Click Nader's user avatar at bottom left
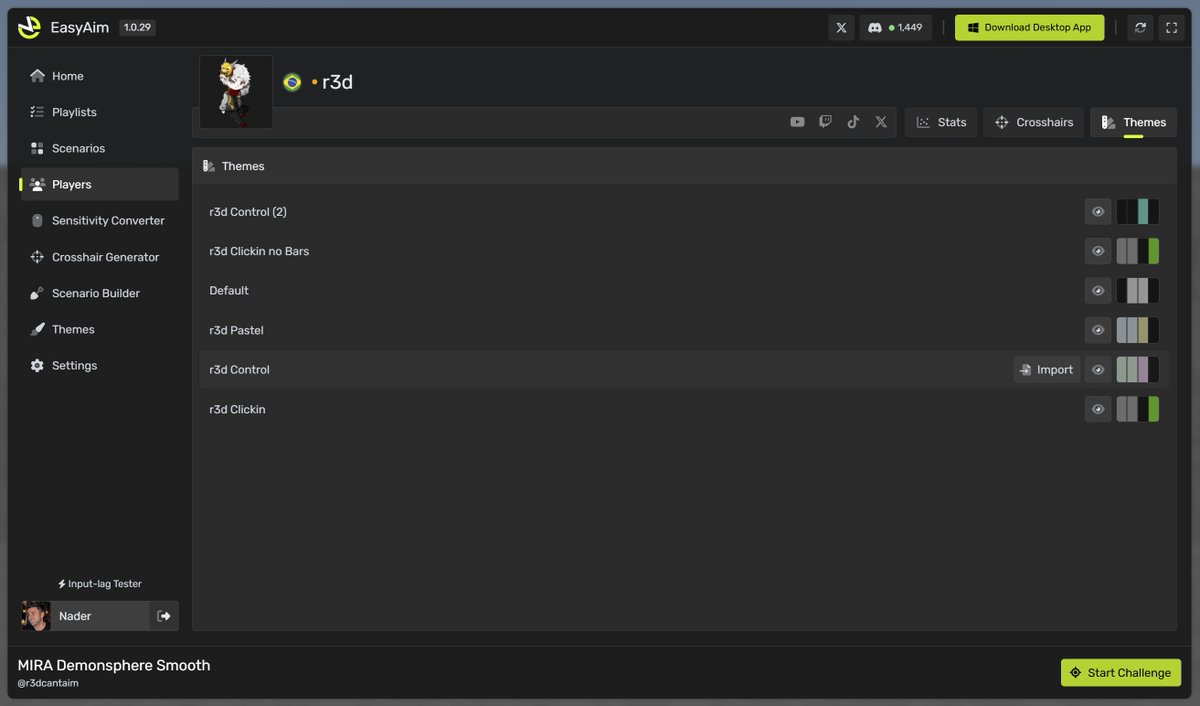 pos(36,616)
